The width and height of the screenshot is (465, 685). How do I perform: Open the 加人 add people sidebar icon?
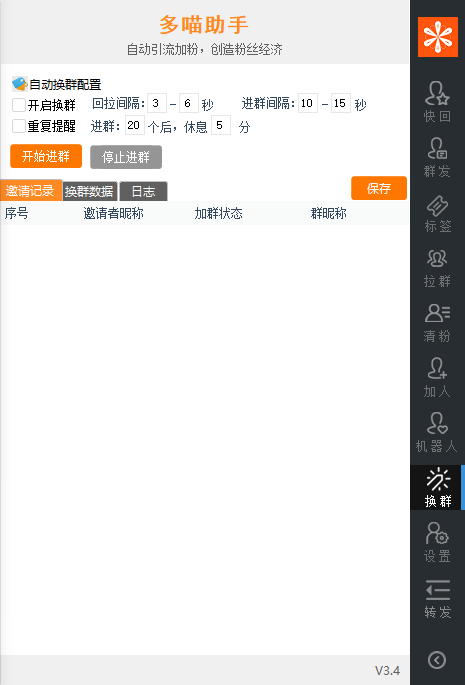[437, 378]
